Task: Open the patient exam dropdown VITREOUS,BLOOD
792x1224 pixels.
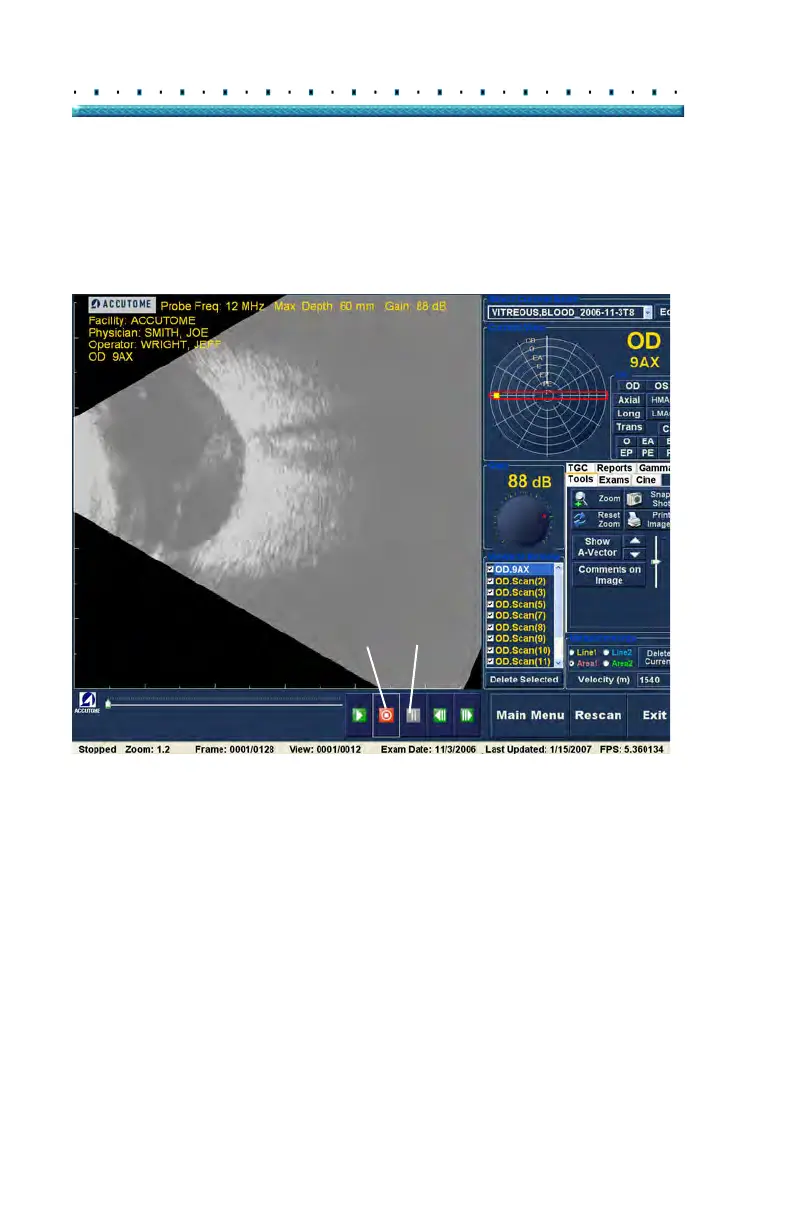Action: point(569,312)
